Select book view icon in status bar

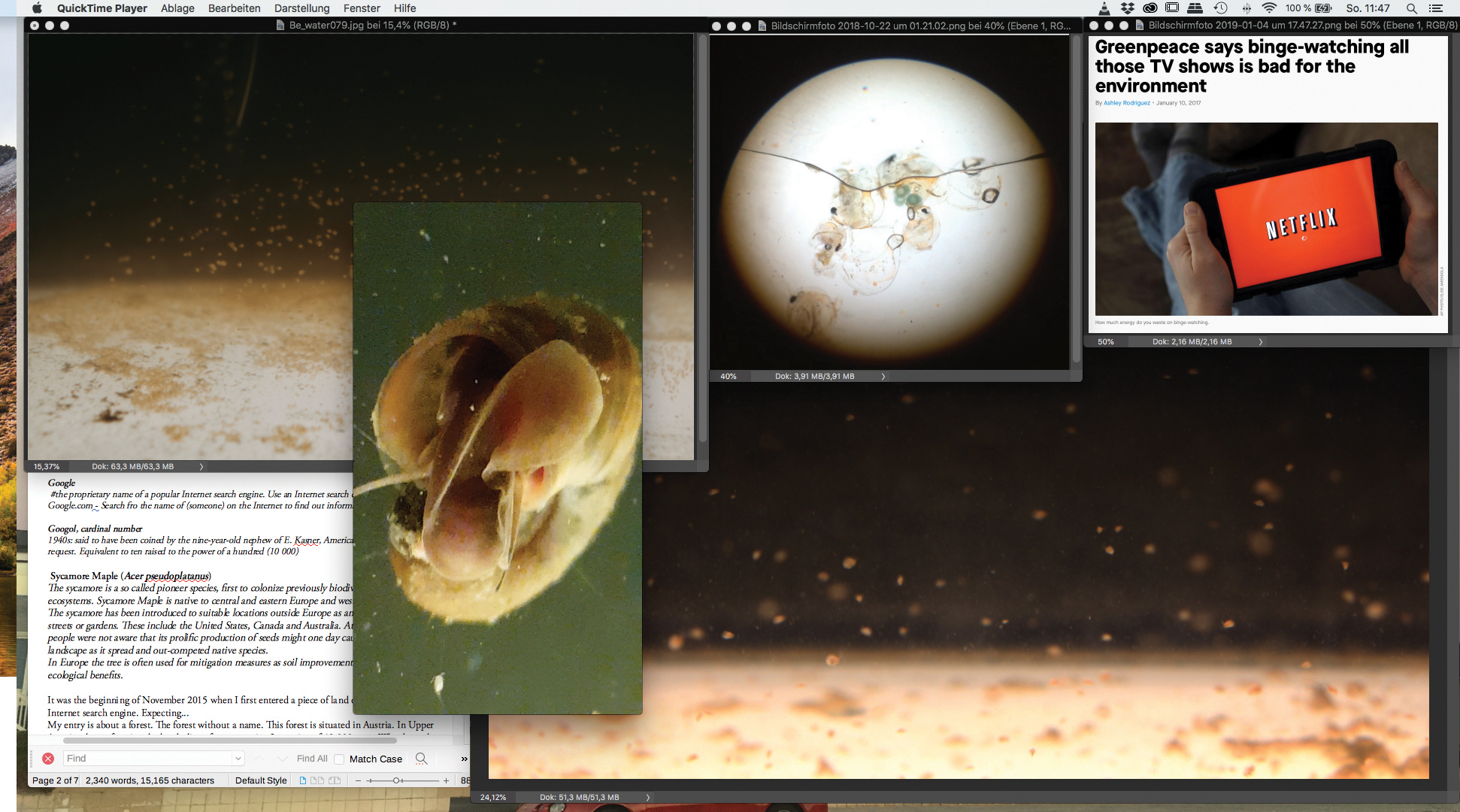(335, 780)
